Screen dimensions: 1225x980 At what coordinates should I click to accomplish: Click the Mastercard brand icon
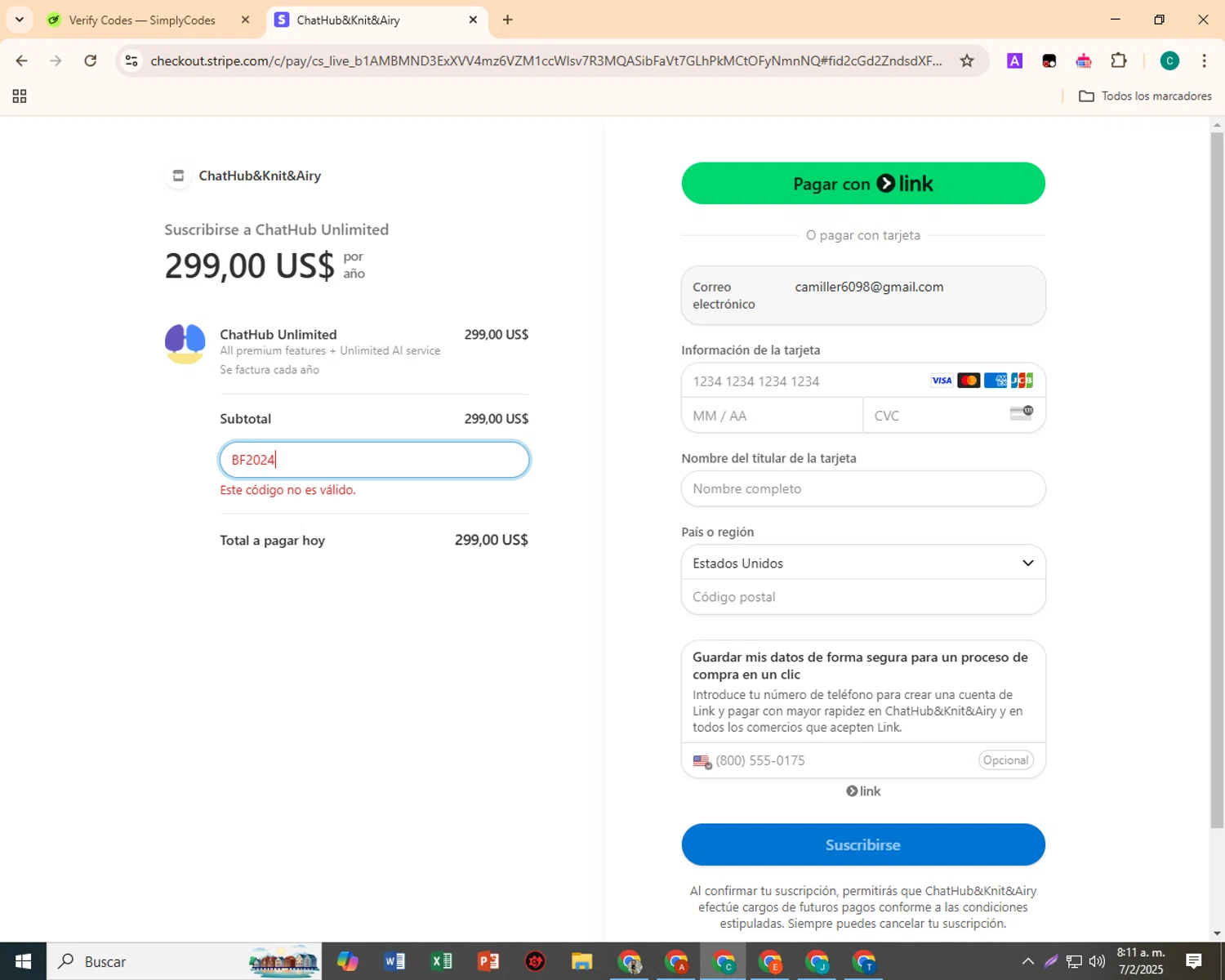point(969,381)
